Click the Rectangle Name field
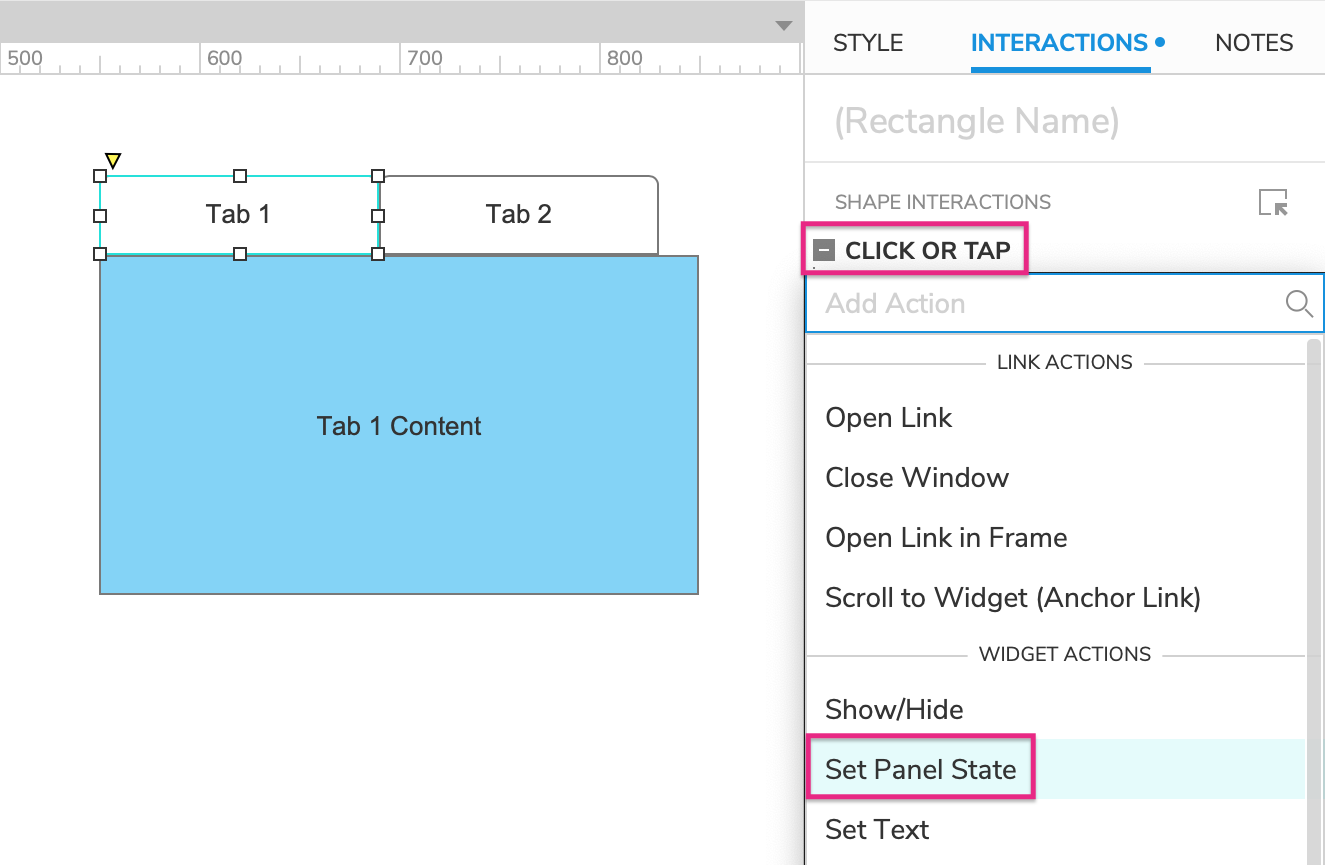The height and width of the screenshot is (865, 1325). pyautogui.click(x=976, y=121)
